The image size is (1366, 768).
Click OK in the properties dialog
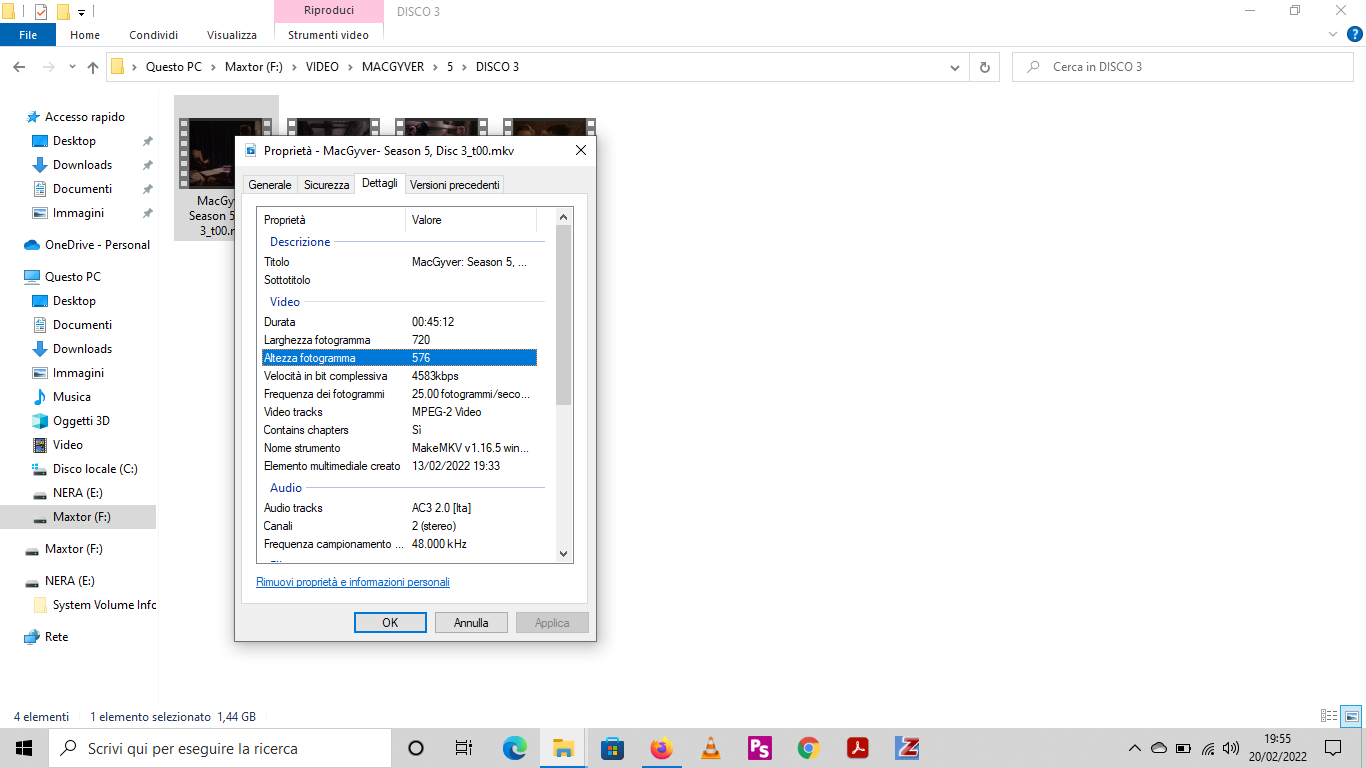coord(390,622)
